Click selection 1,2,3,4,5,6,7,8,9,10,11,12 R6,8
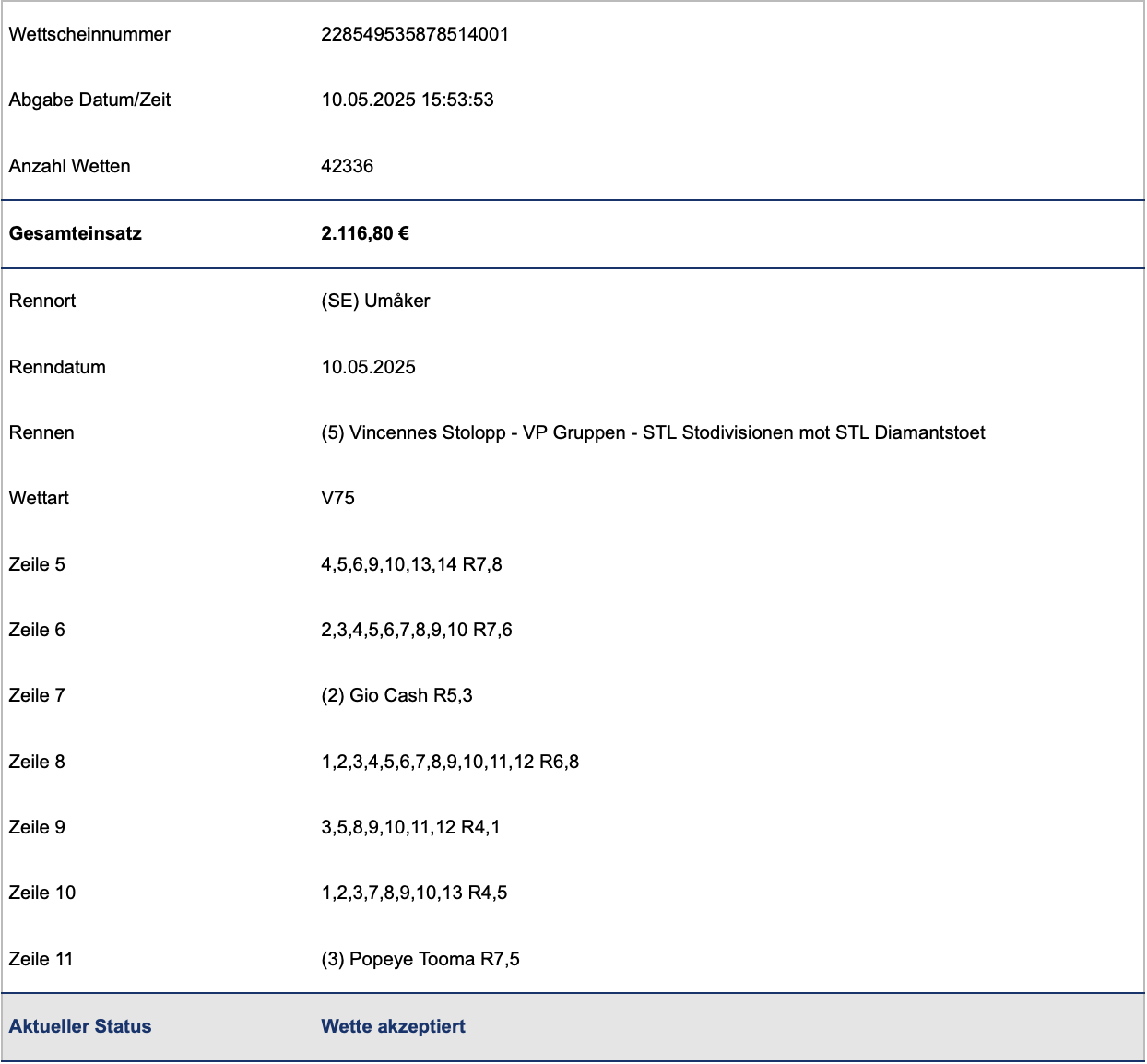 point(450,762)
